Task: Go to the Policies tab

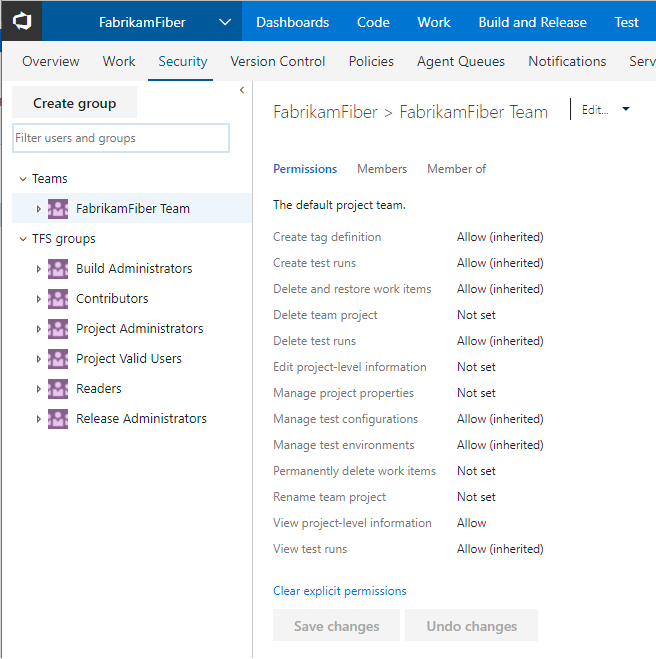Action: pyautogui.click(x=371, y=61)
